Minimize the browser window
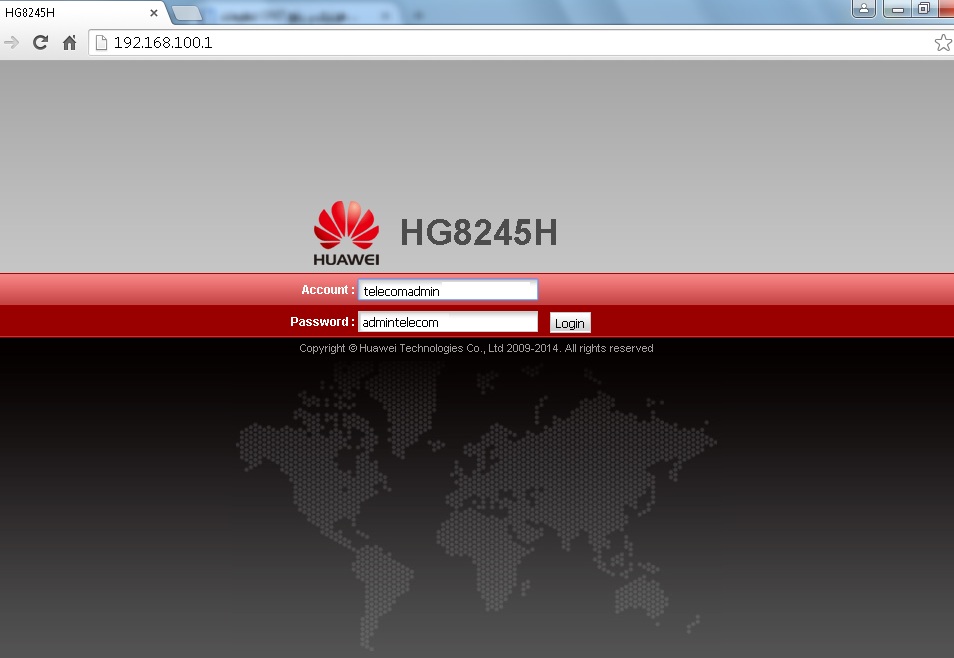 coord(895,9)
